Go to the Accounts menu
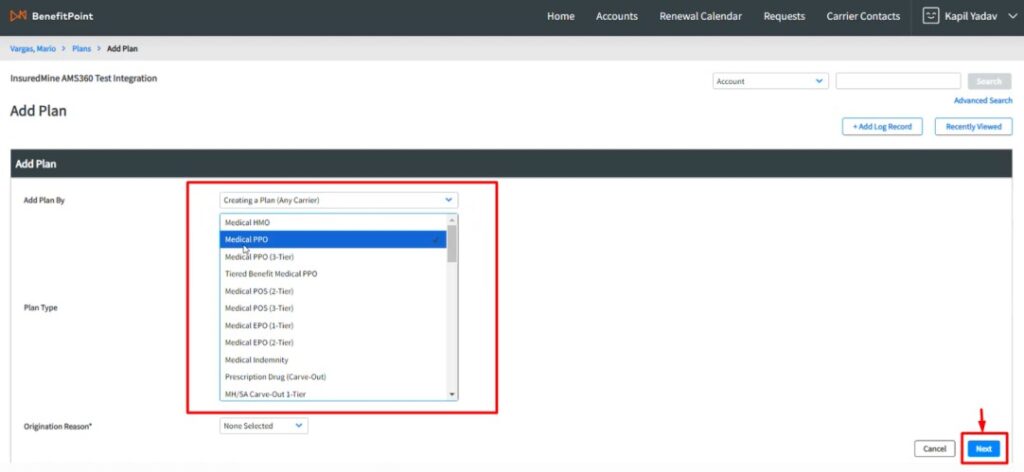 [617, 16]
